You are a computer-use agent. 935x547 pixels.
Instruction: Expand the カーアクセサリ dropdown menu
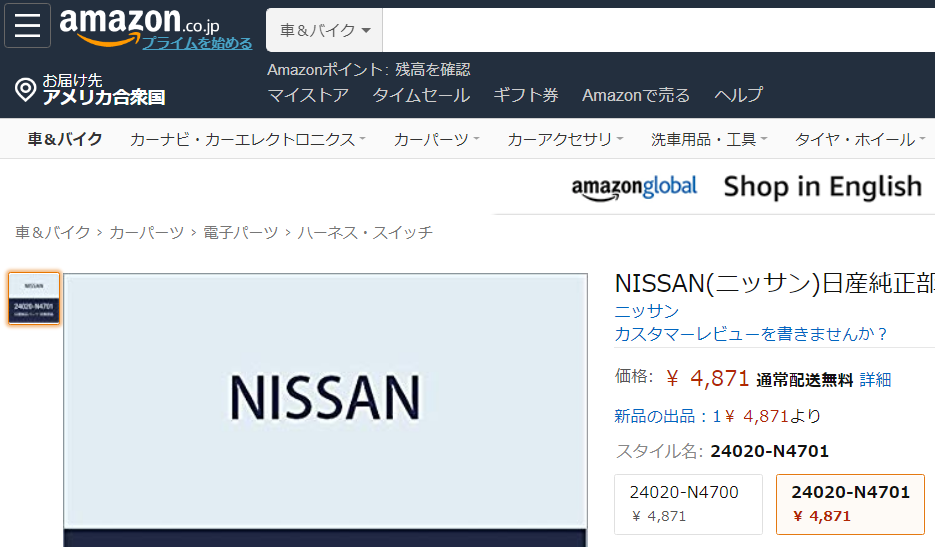pyautogui.click(x=565, y=139)
